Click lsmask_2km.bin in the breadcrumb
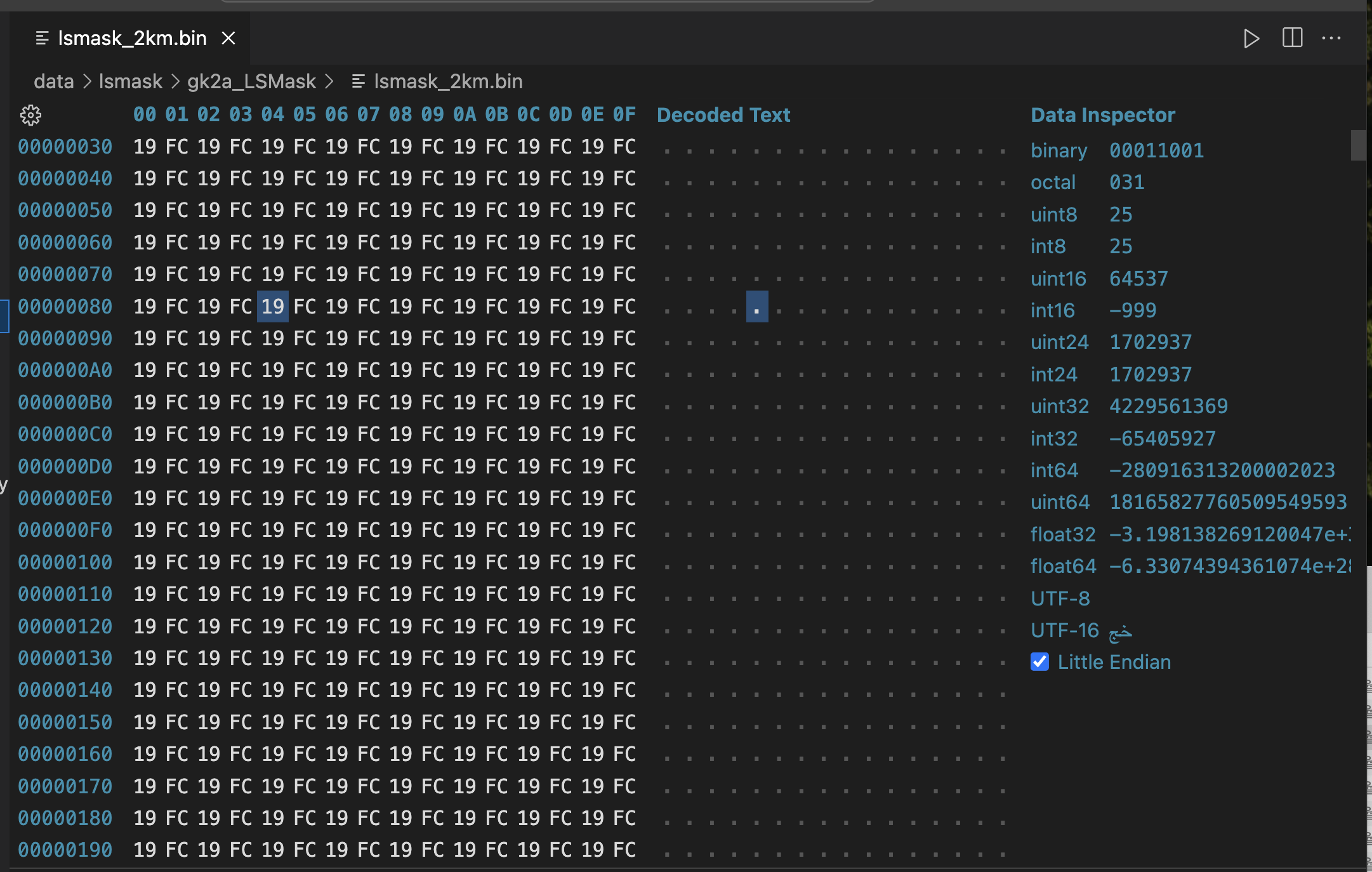The height and width of the screenshot is (872, 1372). point(448,82)
